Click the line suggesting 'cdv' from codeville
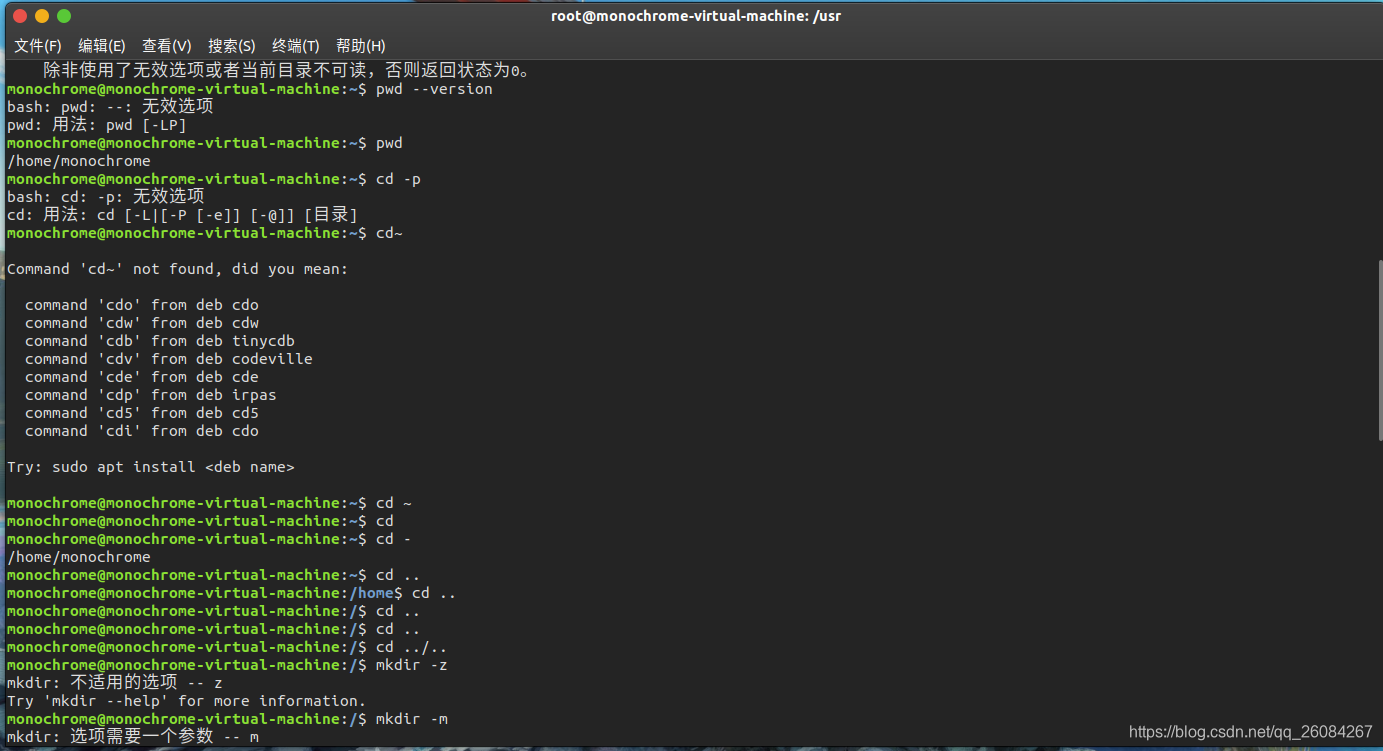 click(x=169, y=359)
